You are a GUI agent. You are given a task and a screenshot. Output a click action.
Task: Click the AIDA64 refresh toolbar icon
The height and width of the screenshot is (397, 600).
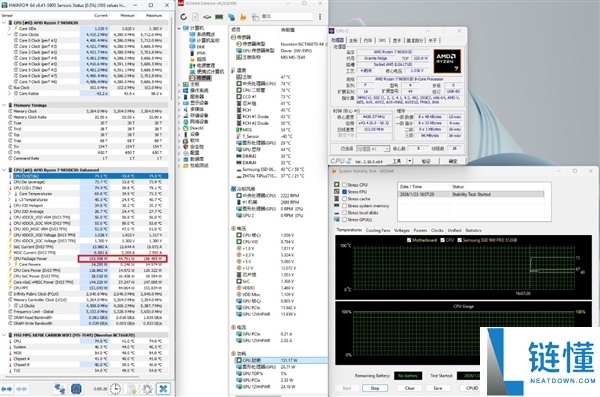(x=184, y=17)
